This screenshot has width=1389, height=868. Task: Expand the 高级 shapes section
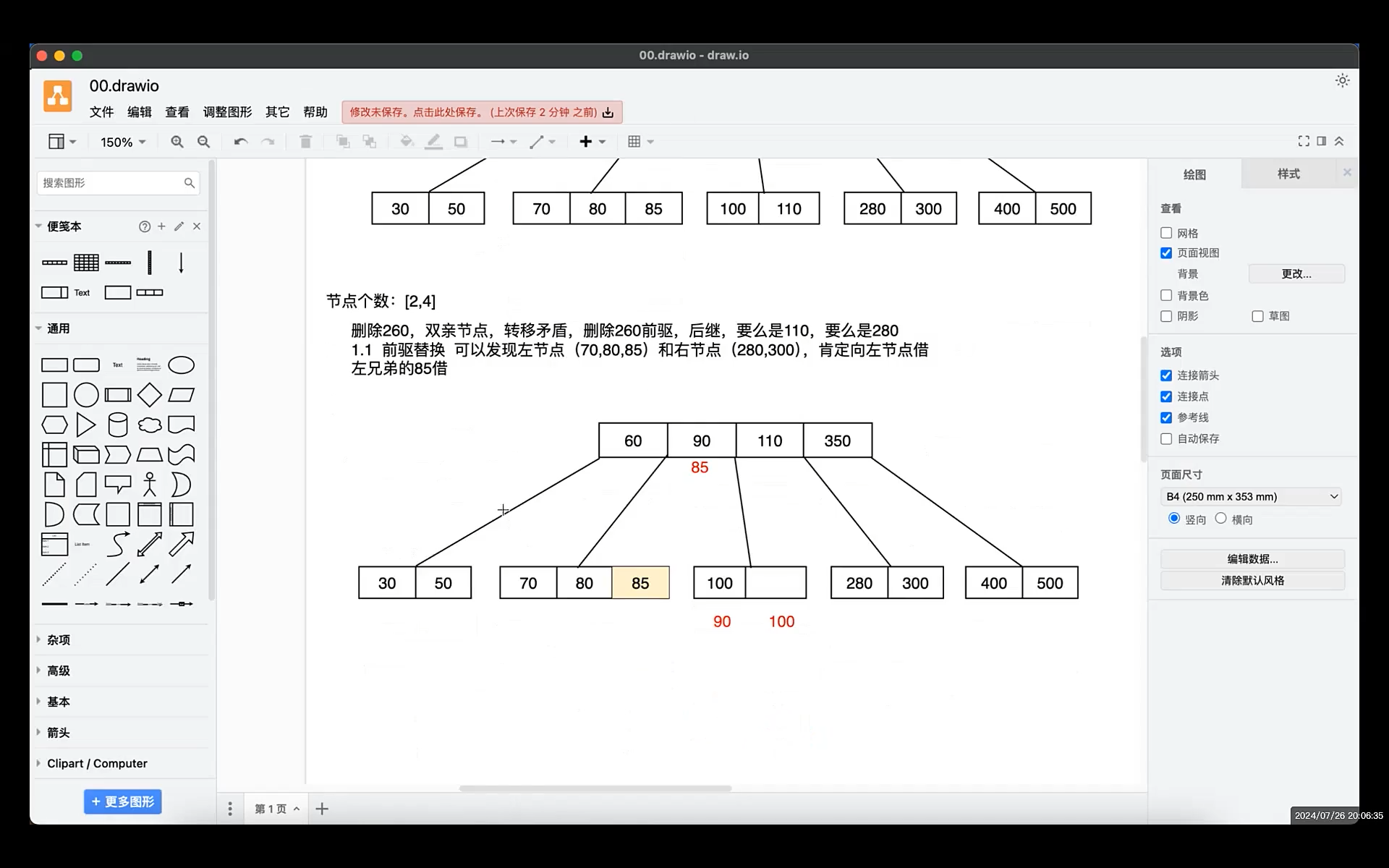(60, 671)
